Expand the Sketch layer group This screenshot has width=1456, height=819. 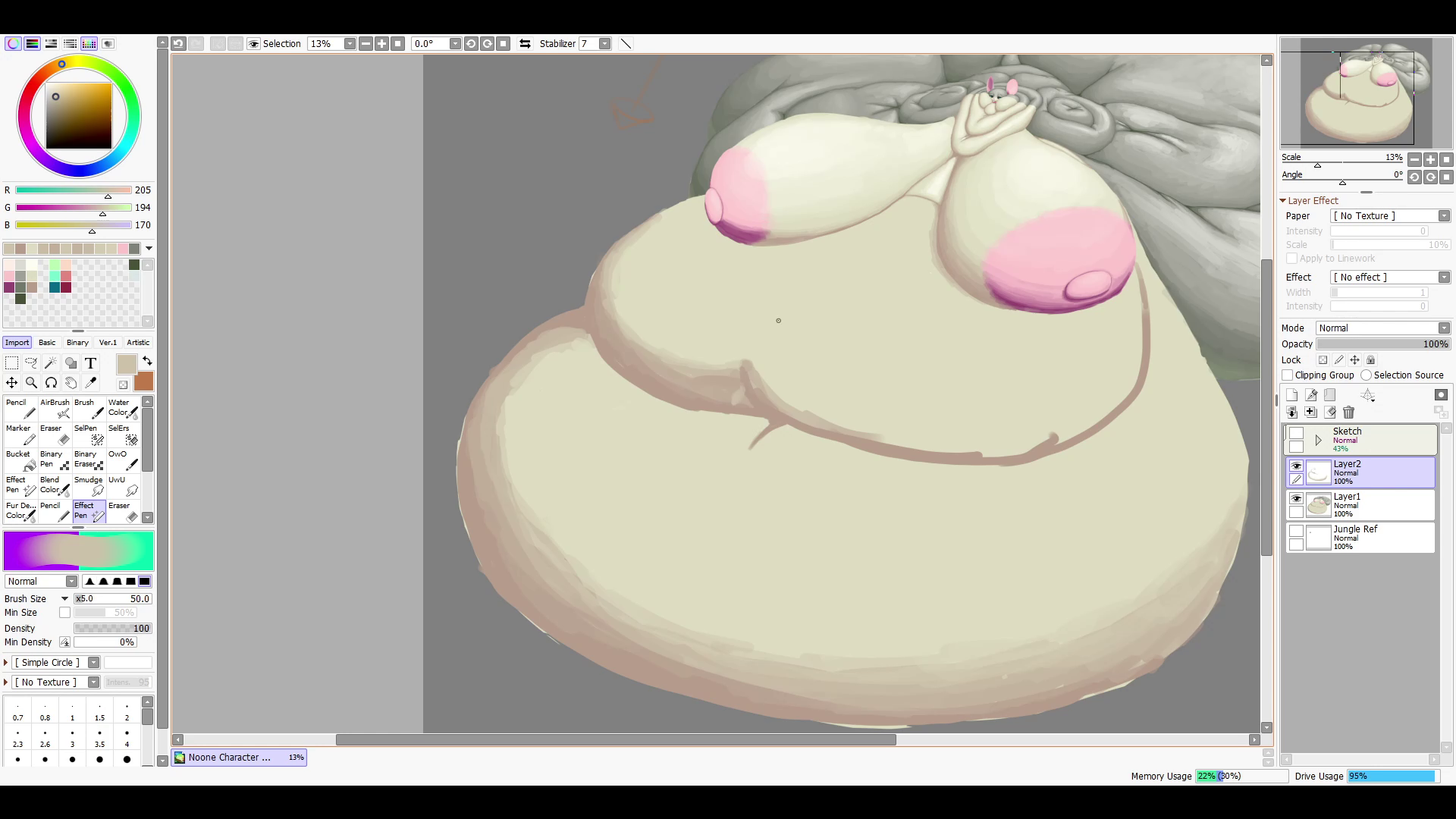click(1318, 440)
